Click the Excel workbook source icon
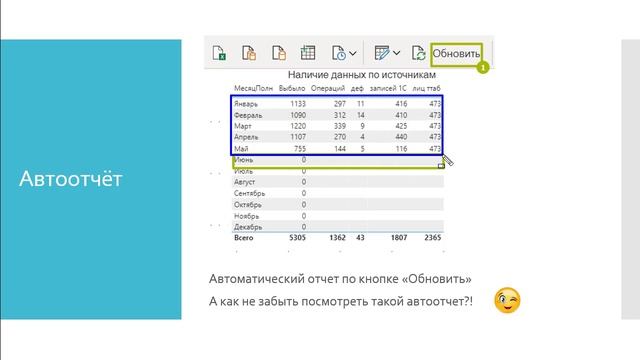The height and width of the screenshot is (360, 640). tap(219, 53)
